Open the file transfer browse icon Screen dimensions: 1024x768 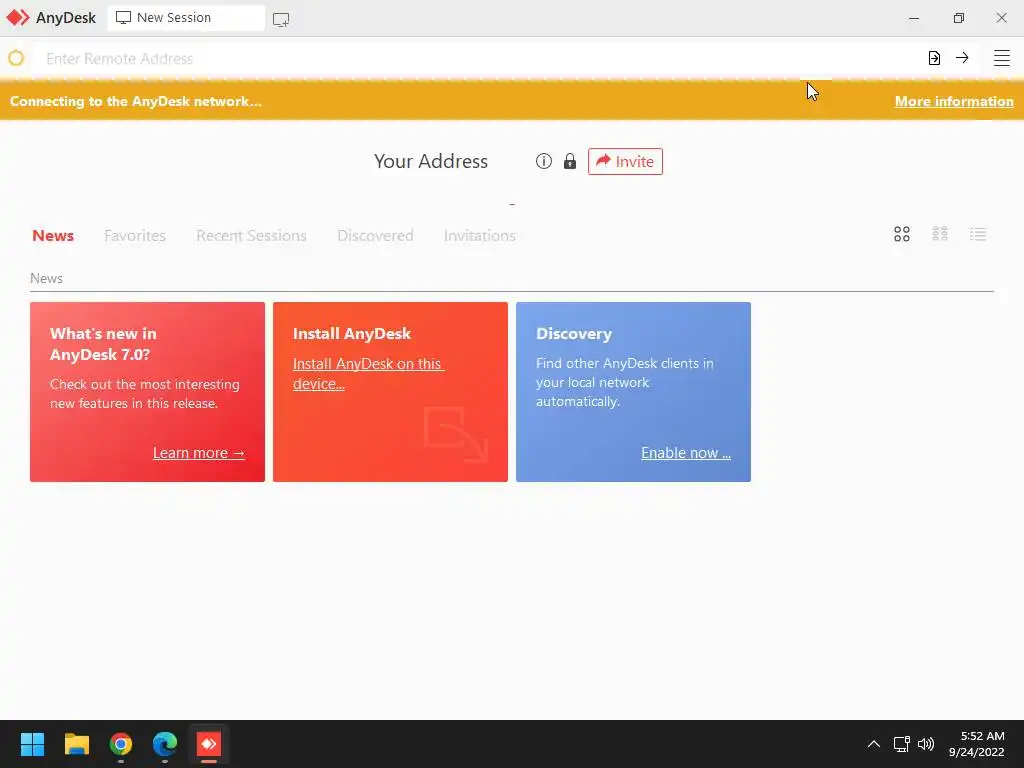[934, 58]
